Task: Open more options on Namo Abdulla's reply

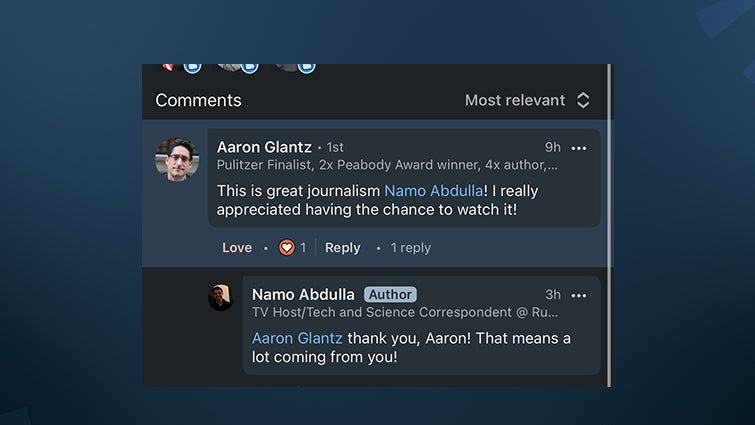Action: (578, 295)
